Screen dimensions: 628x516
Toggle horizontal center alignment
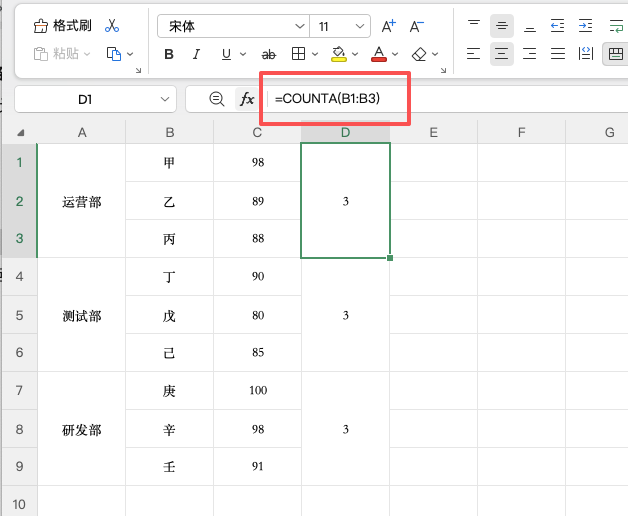tap(502, 54)
